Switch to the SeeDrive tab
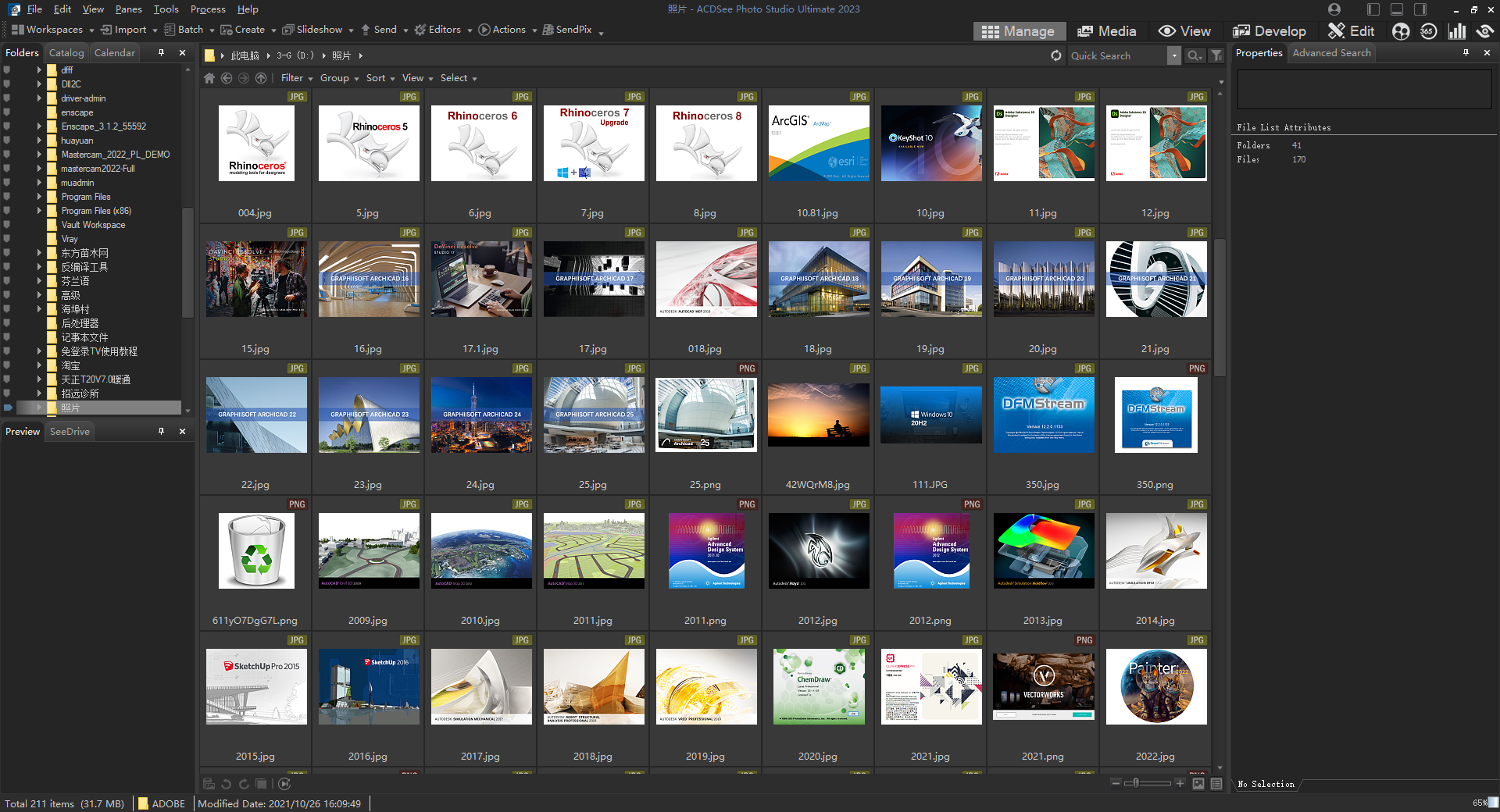Screen dimensions: 1500x812 (70, 431)
